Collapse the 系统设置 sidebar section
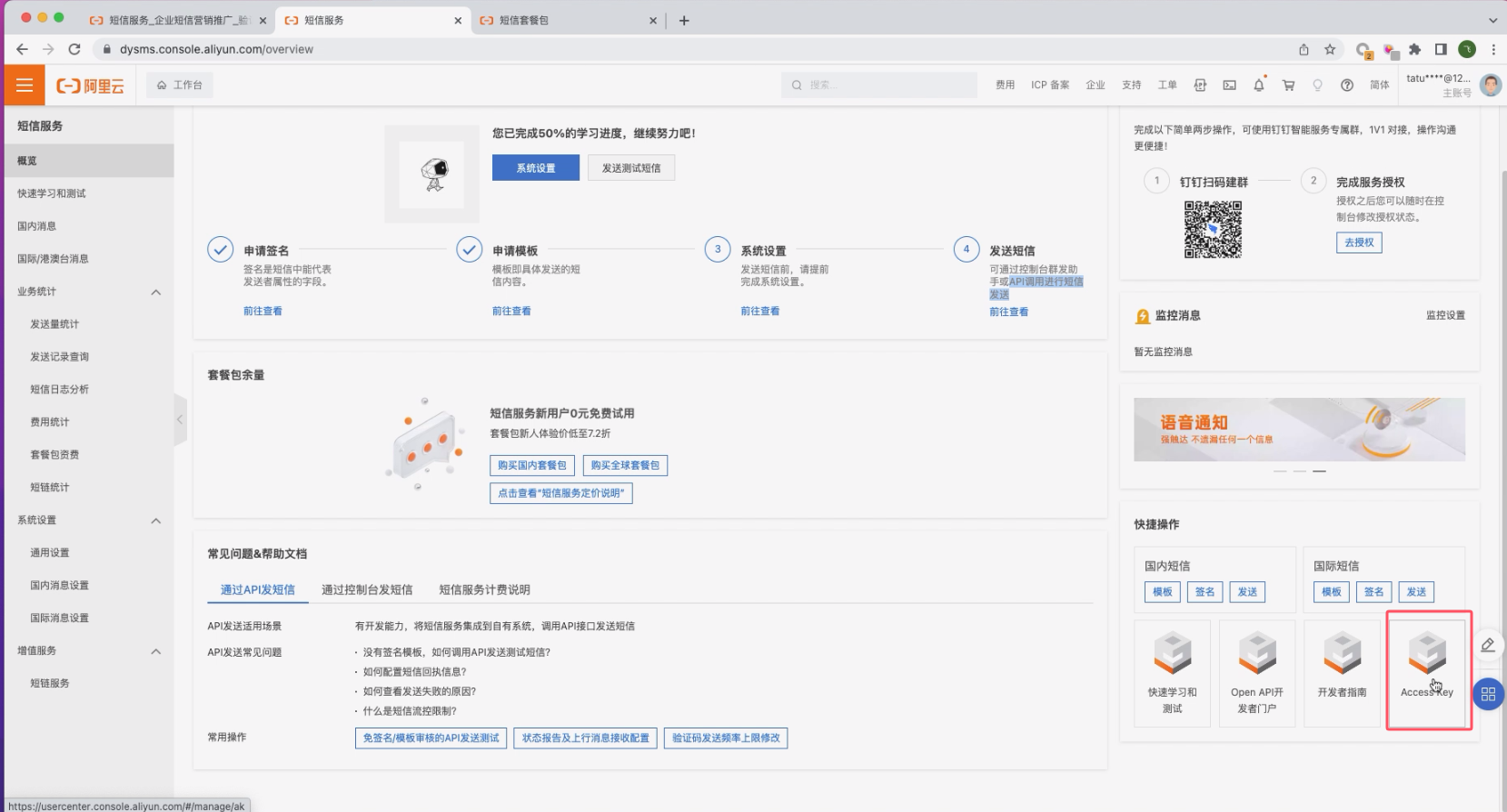1507x812 pixels. [x=156, y=520]
